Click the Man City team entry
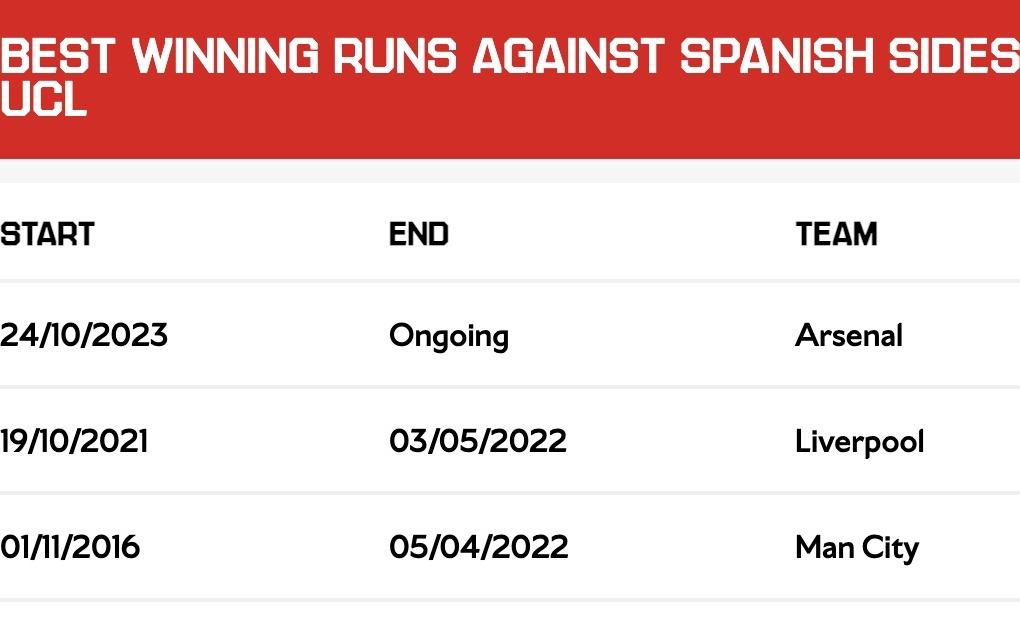 coord(856,548)
